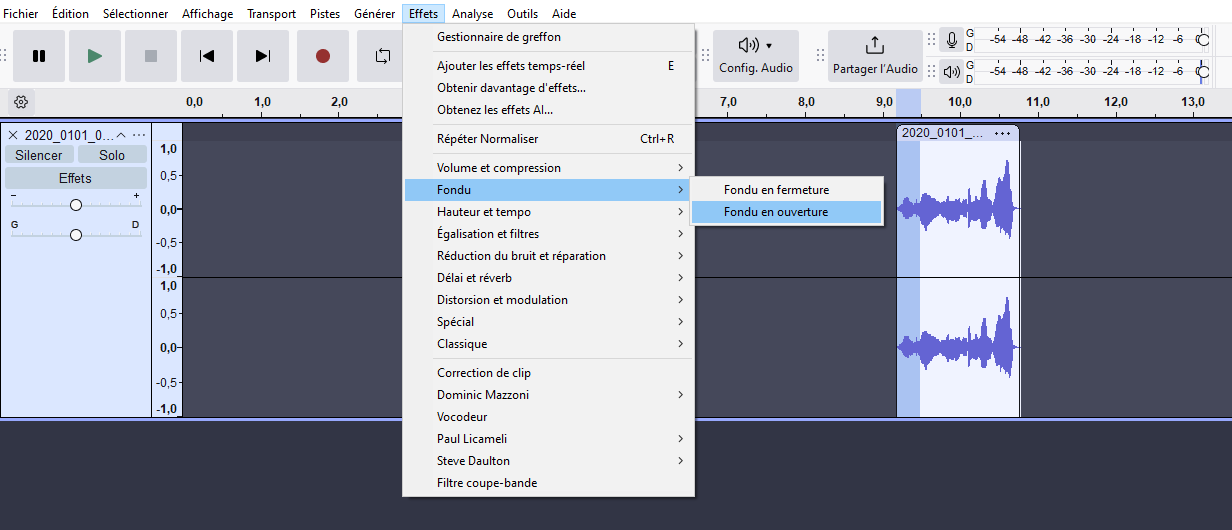Start recording with the red Record button
Viewport: 1232px width, 530px height.
[323, 56]
